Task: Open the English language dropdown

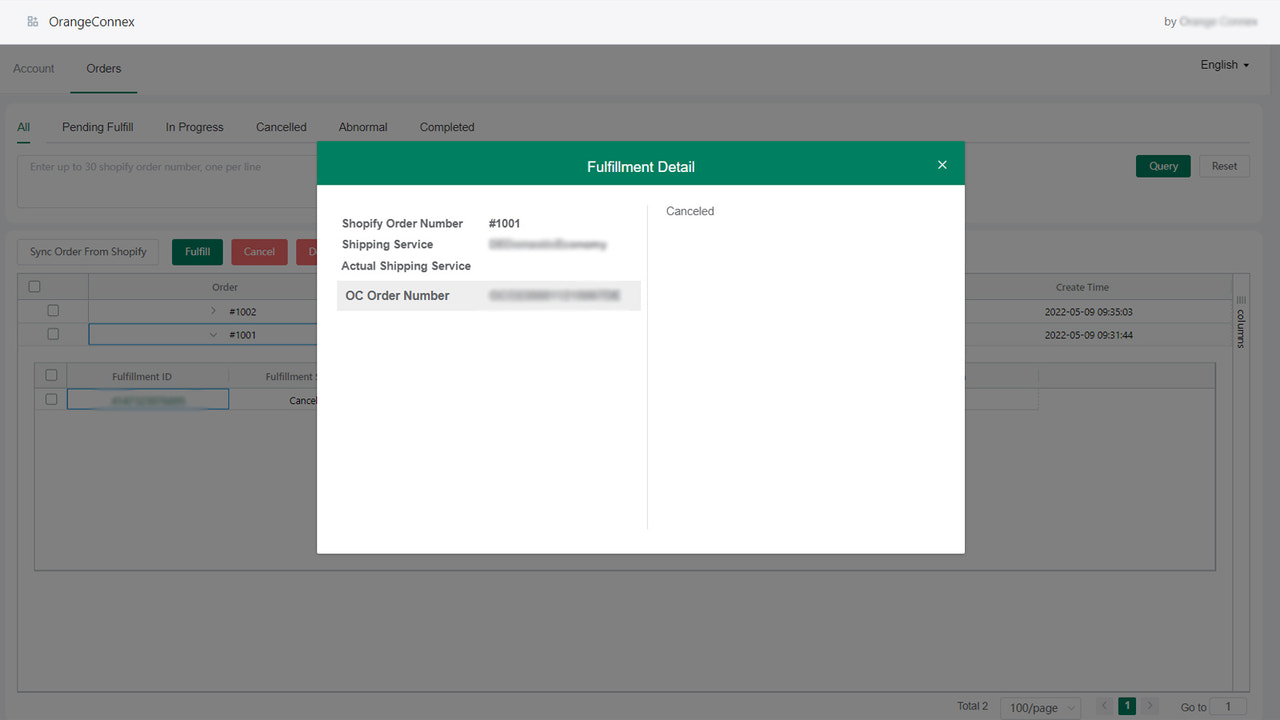Action: 1223,64
